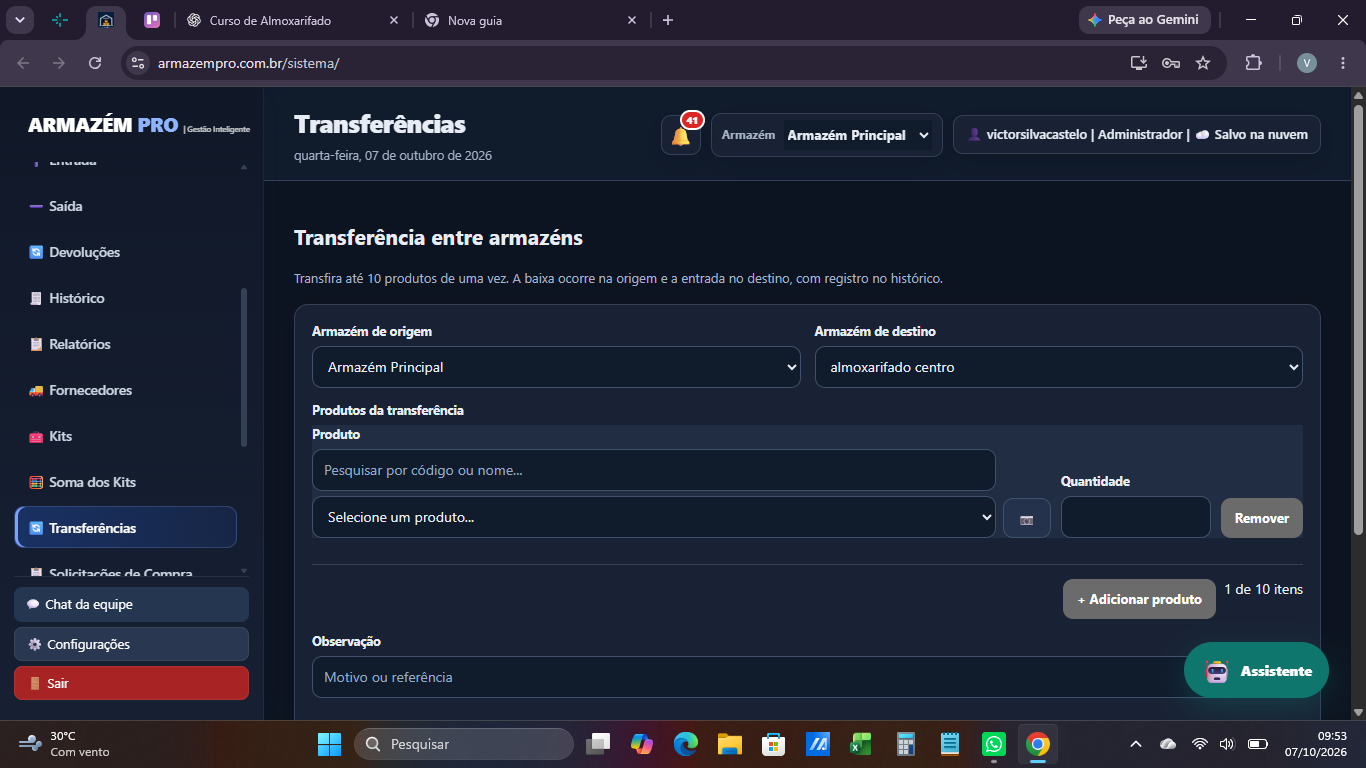The height and width of the screenshot is (768, 1366).
Task: Click the sidebar scrollbar thumb
Action: pos(244,368)
